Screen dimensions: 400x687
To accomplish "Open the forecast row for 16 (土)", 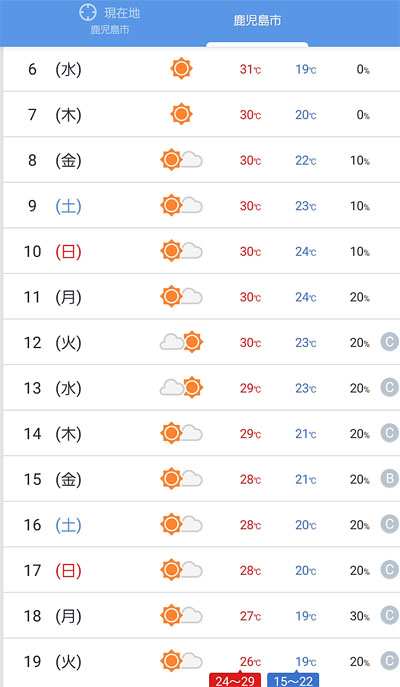I will [202, 524].
